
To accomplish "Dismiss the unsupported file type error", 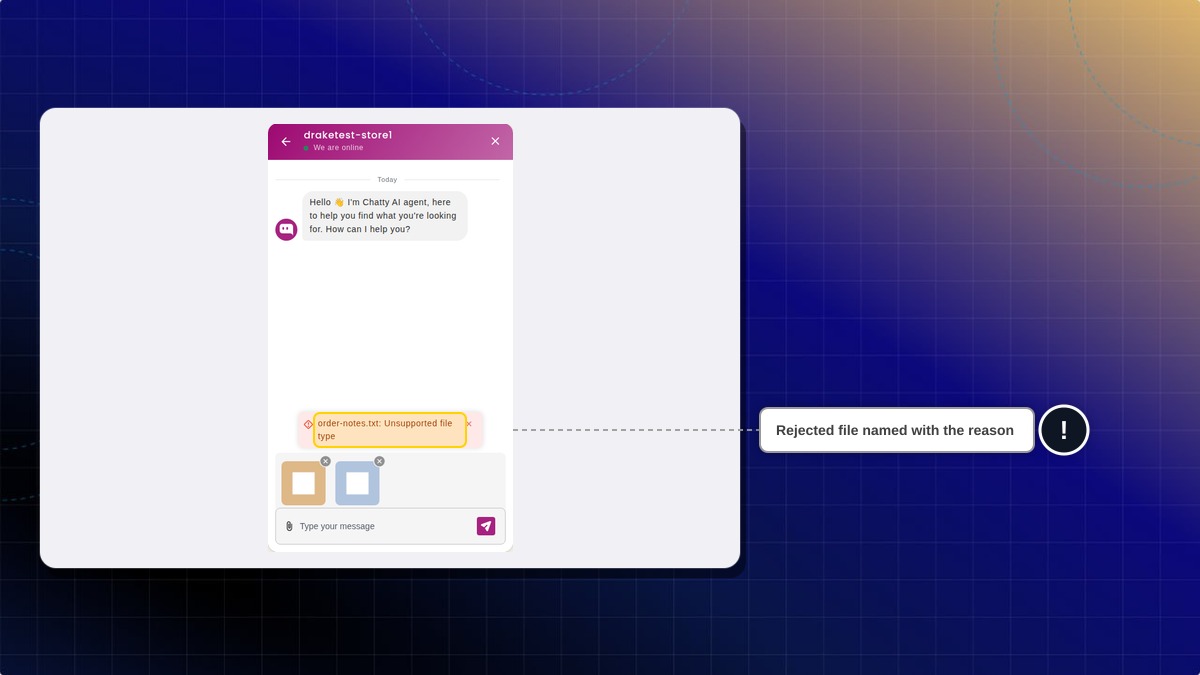I will 469,424.
